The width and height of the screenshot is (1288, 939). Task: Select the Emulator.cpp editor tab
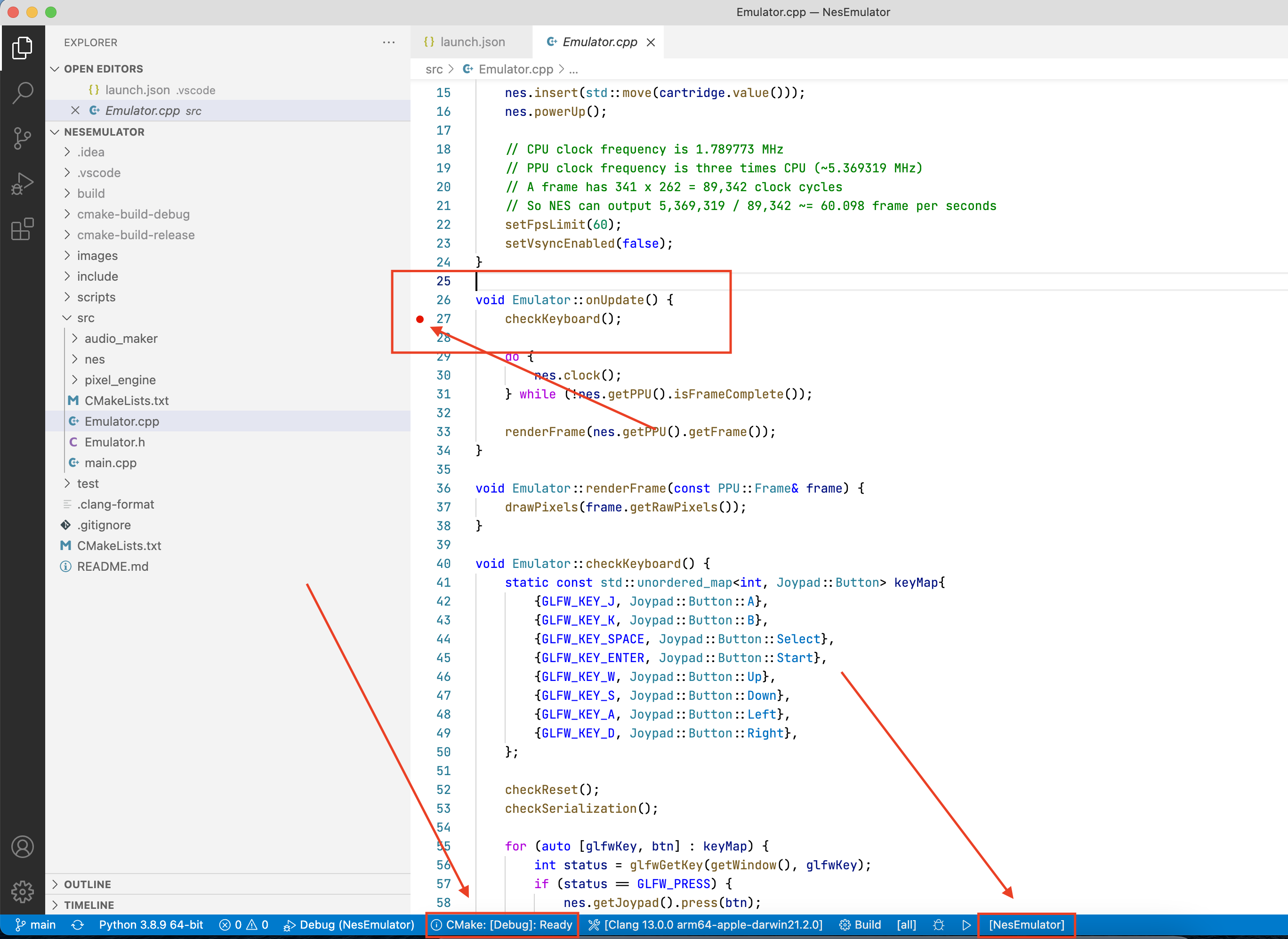point(598,42)
